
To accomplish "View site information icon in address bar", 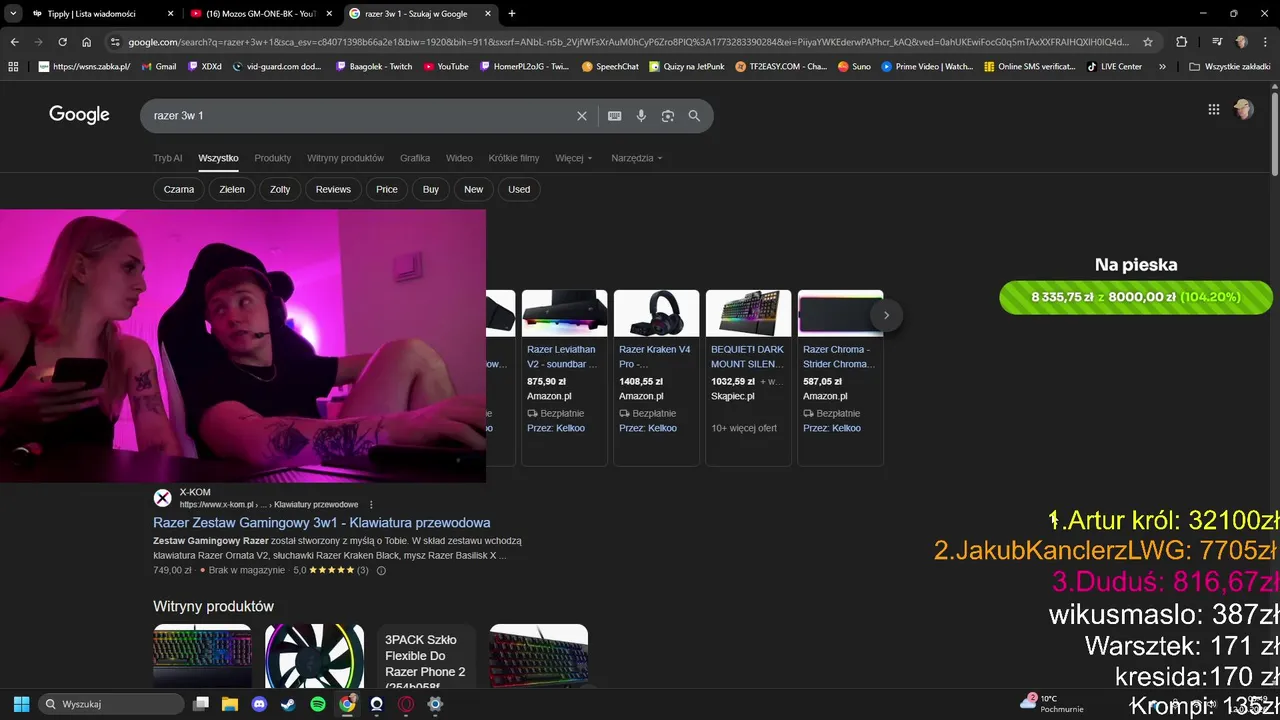I will point(115,42).
